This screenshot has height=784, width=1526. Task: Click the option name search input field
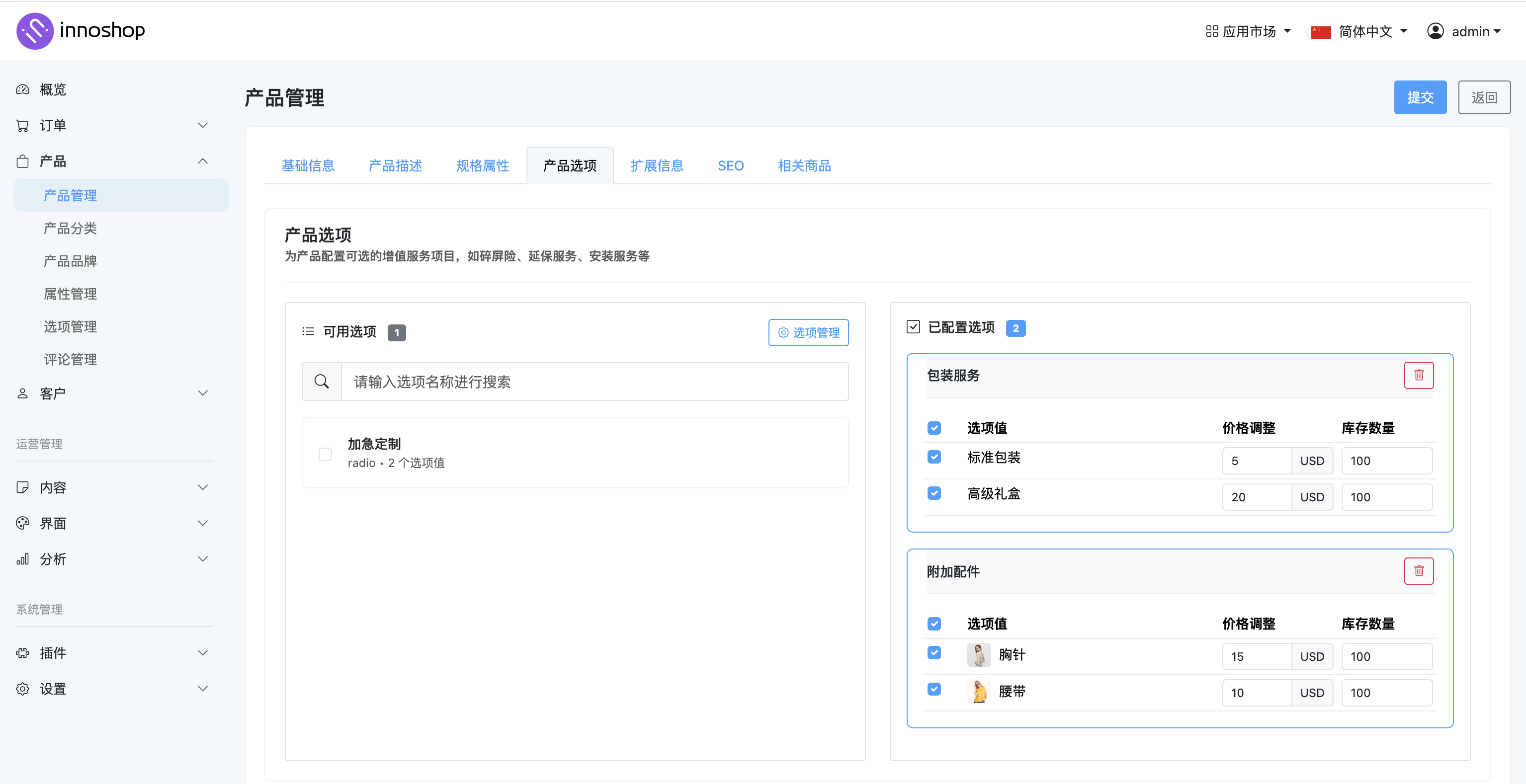594,382
